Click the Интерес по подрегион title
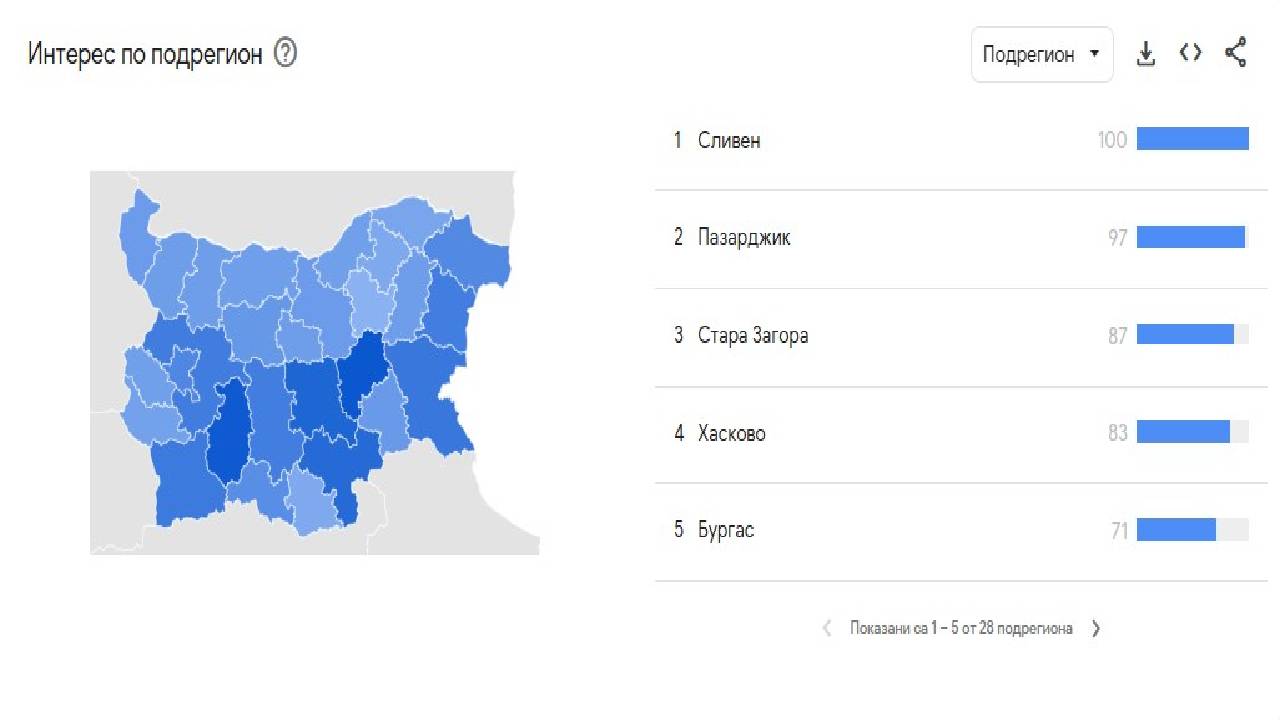The width and height of the screenshot is (1280, 720). pos(148,53)
